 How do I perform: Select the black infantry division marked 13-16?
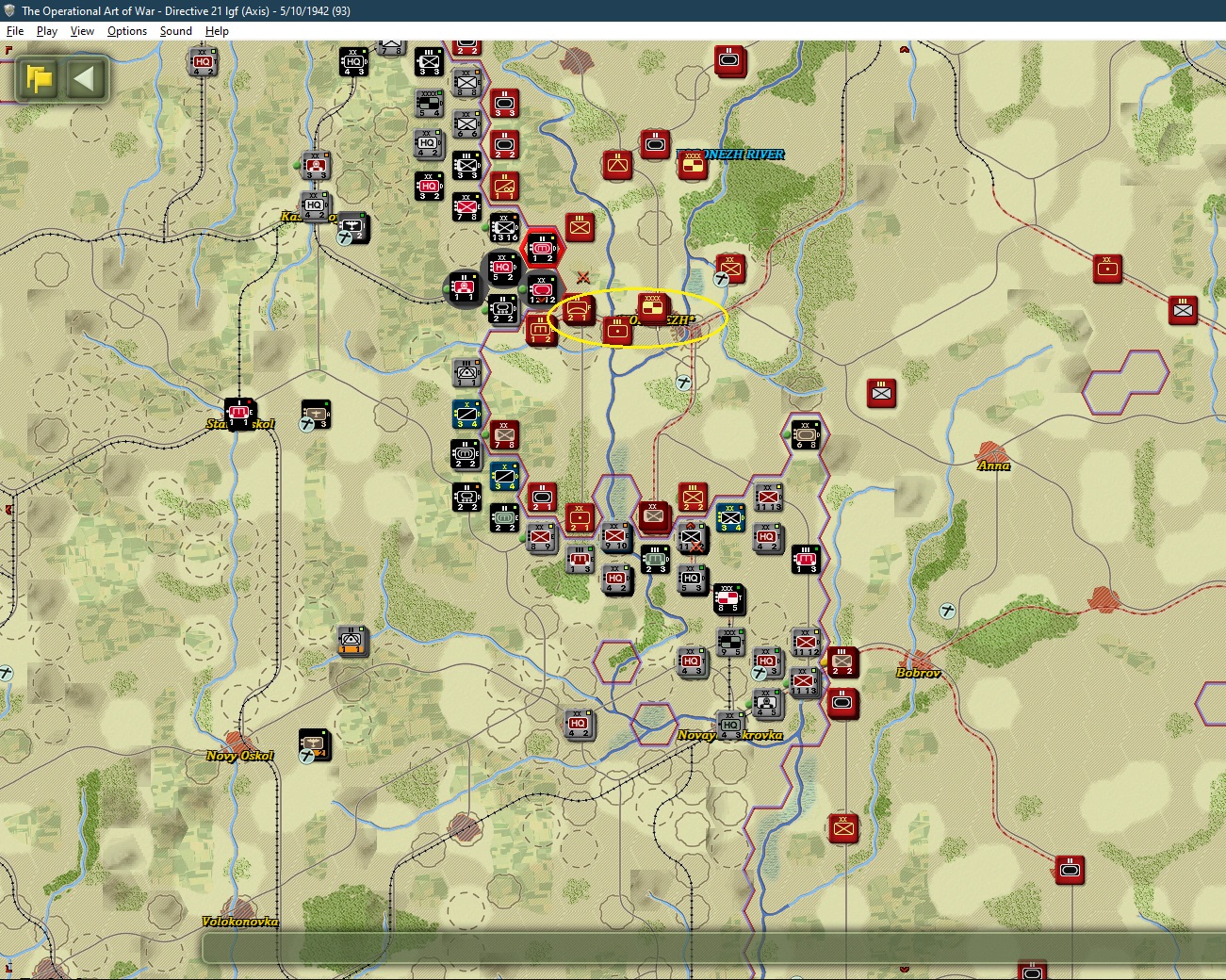[504, 227]
